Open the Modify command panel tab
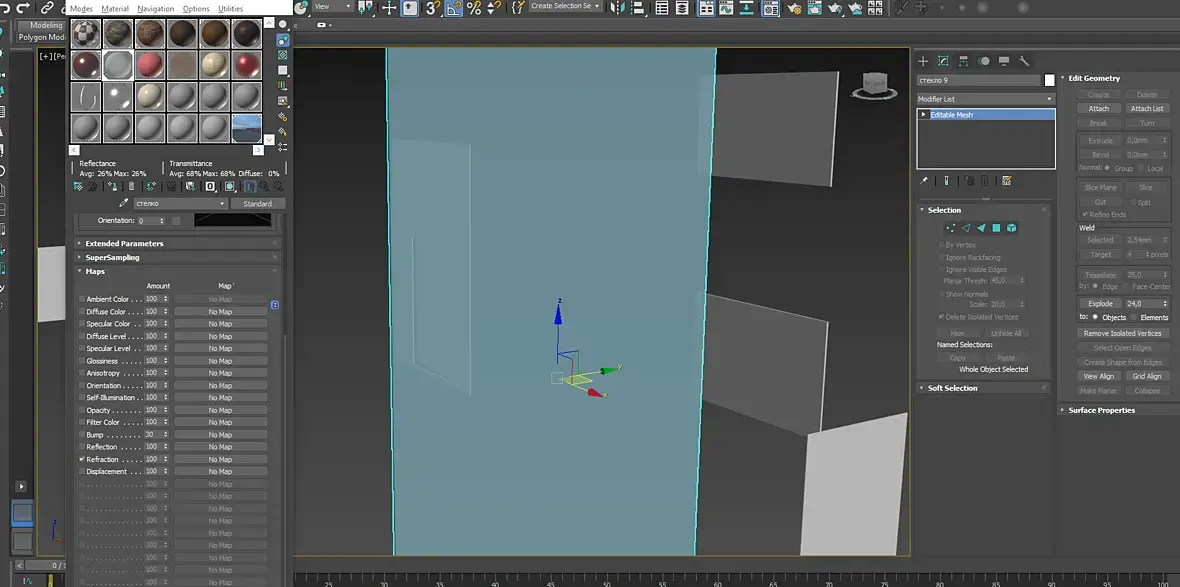Image resolution: width=1180 pixels, height=587 pixels. click(943, 61)
